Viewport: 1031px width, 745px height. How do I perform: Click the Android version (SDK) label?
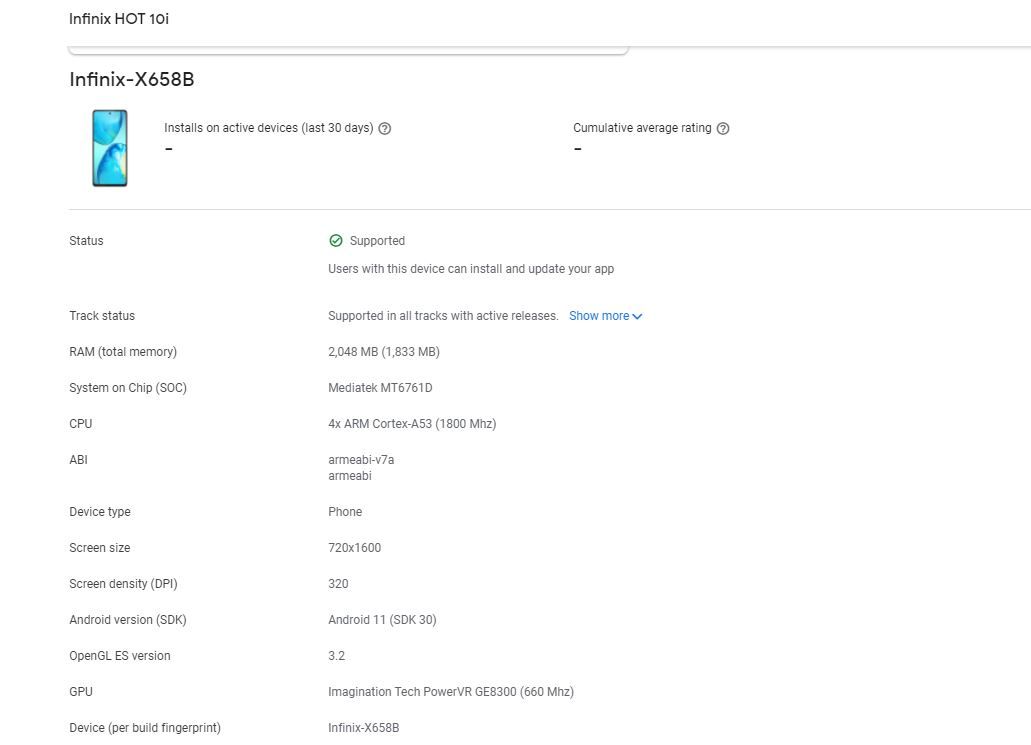[x=128, y=620]
